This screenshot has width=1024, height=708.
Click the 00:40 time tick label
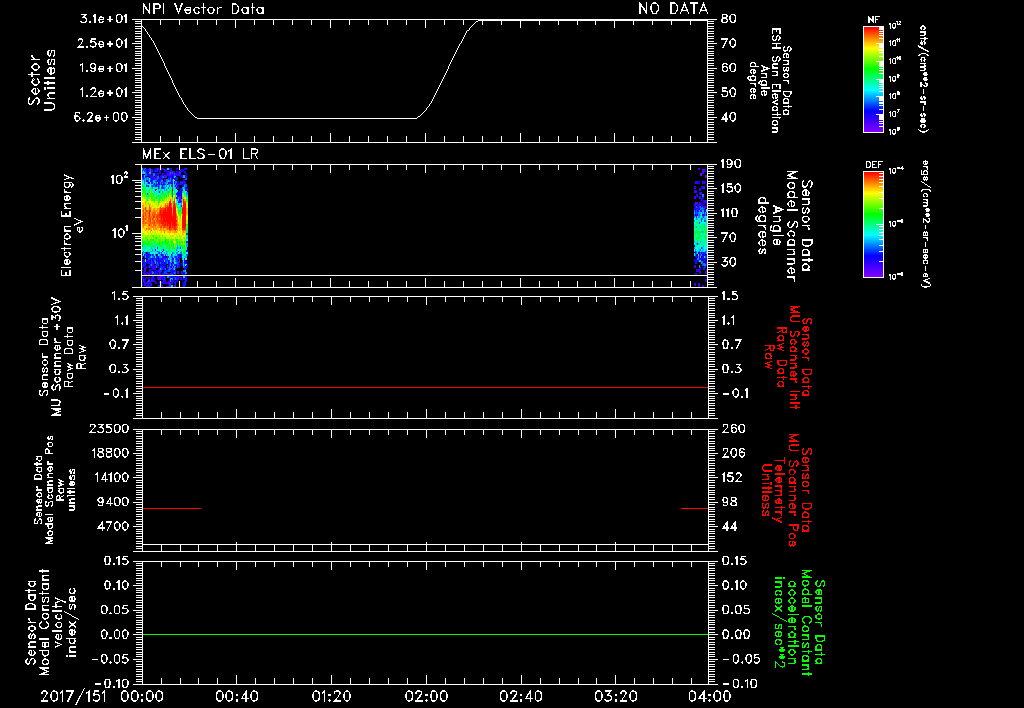tap(236, 696)
